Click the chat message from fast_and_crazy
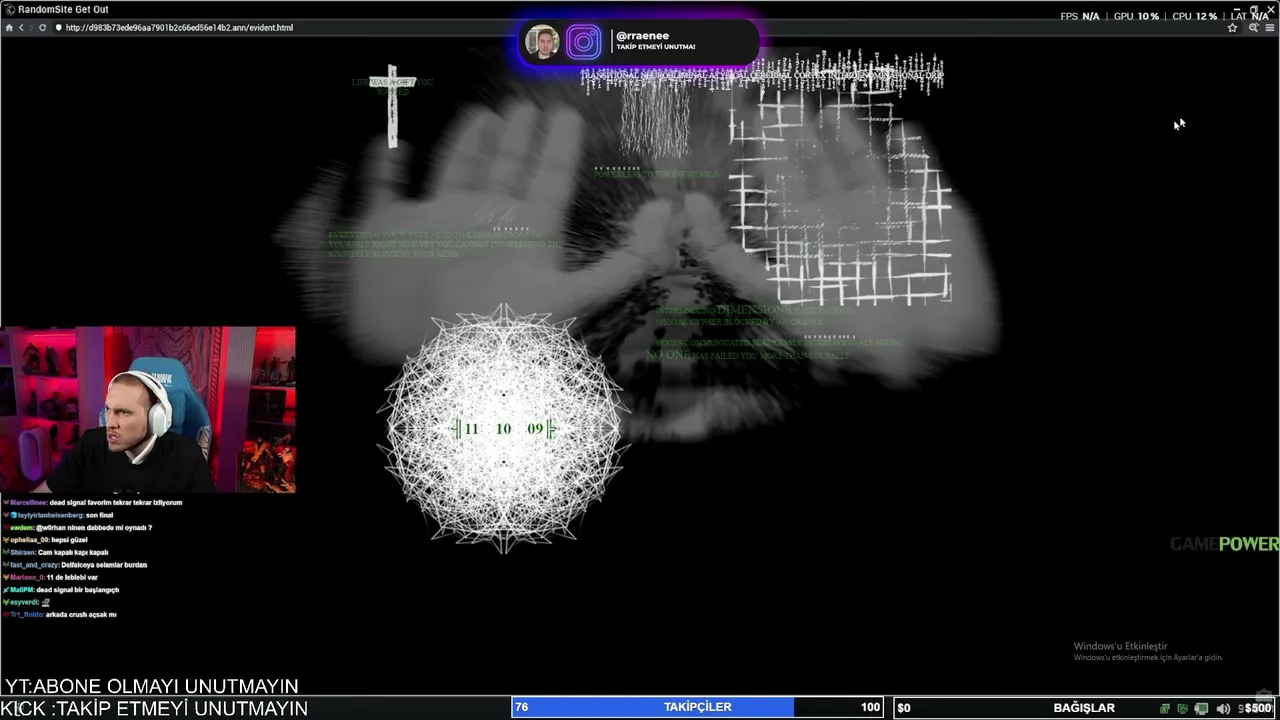This screenshot has width=1280, height=720. [x=75, y=565]
